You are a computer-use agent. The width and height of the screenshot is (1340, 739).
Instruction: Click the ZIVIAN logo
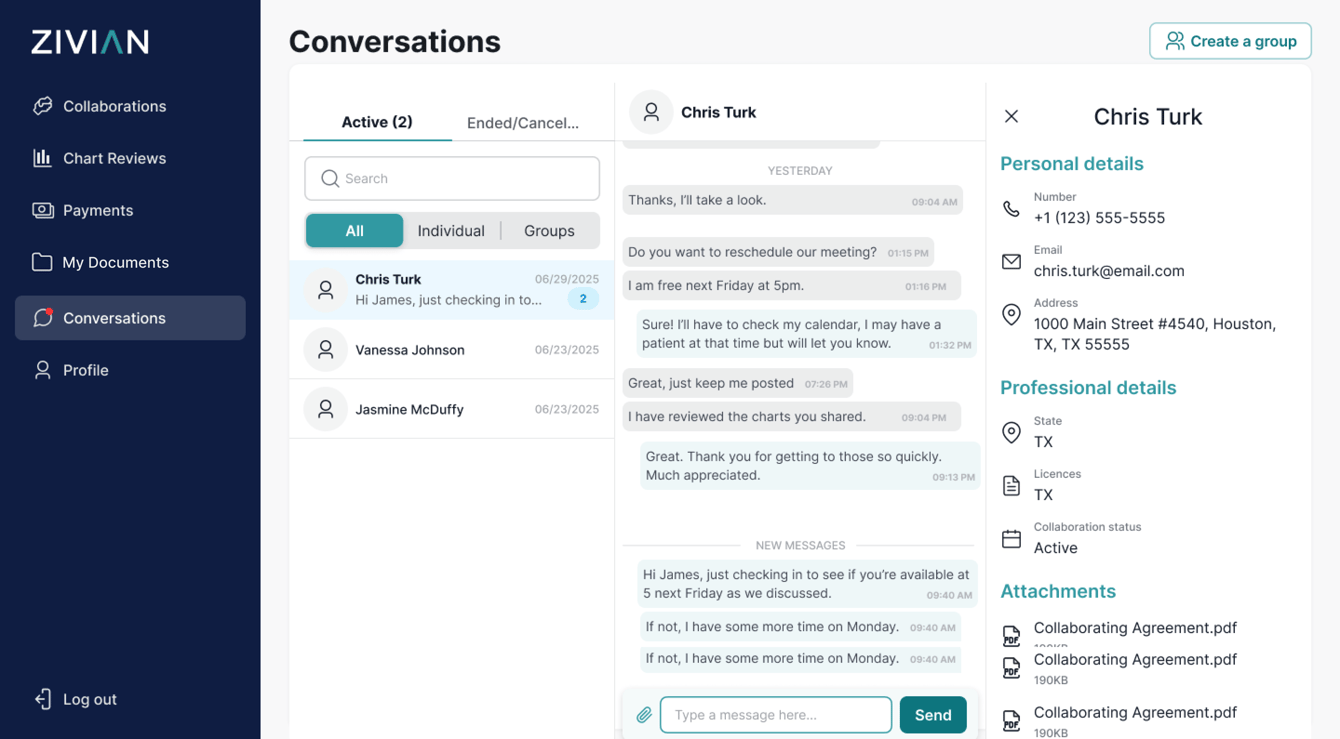click(x=90, y=42)
